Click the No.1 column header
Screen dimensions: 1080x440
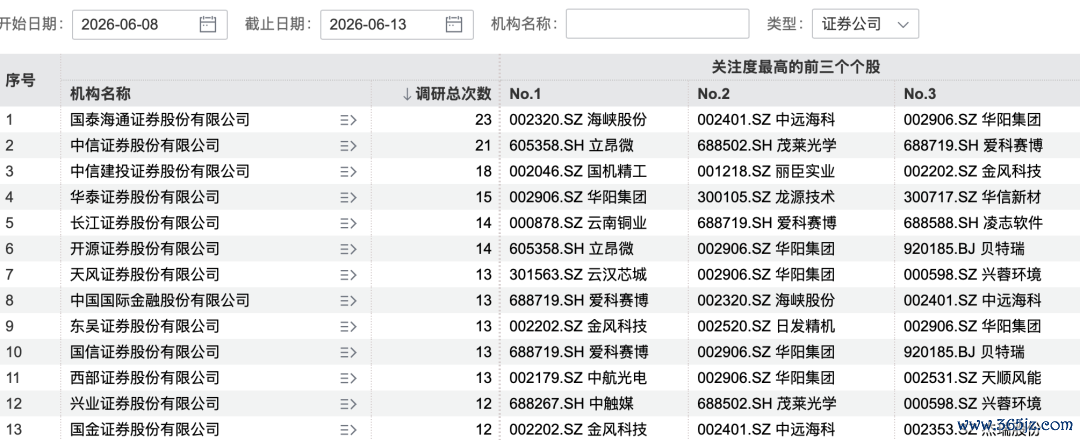coord(525,94)
